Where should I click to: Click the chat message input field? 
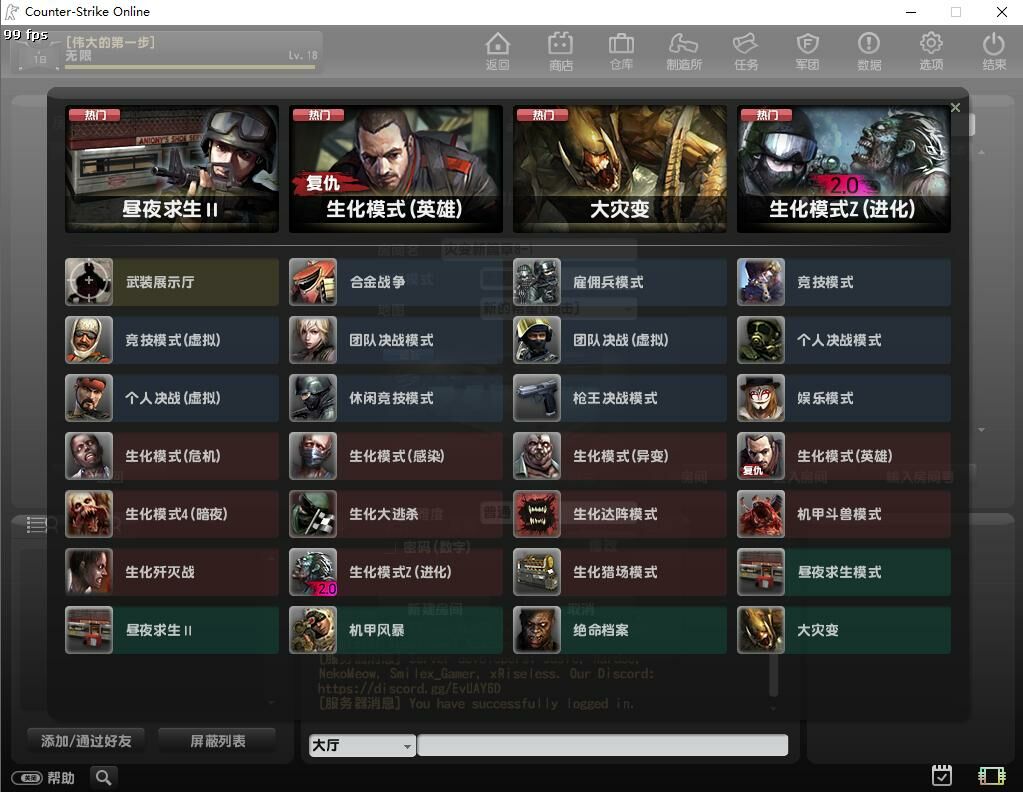[602, 745]
